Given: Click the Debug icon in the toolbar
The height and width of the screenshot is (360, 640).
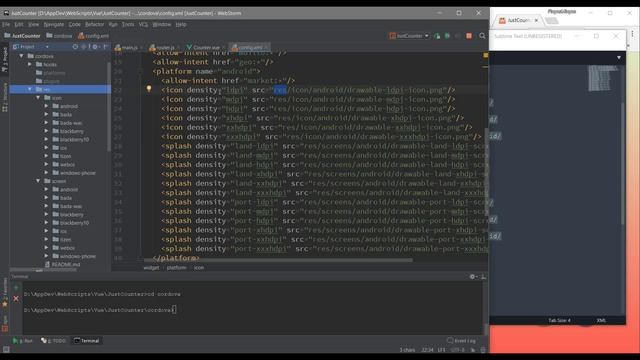Looking at the screenshot, I should click(x=447, y=36).
